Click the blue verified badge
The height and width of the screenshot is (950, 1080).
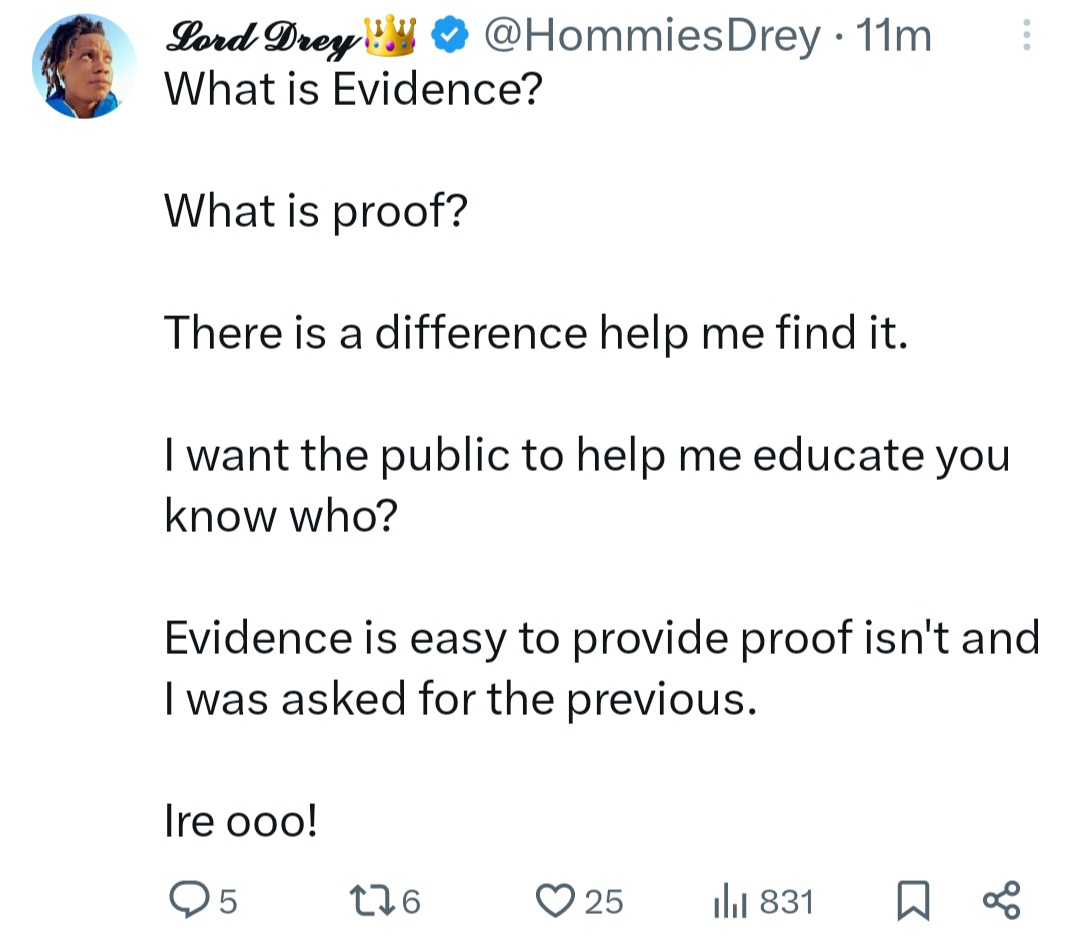click(452, 37)
